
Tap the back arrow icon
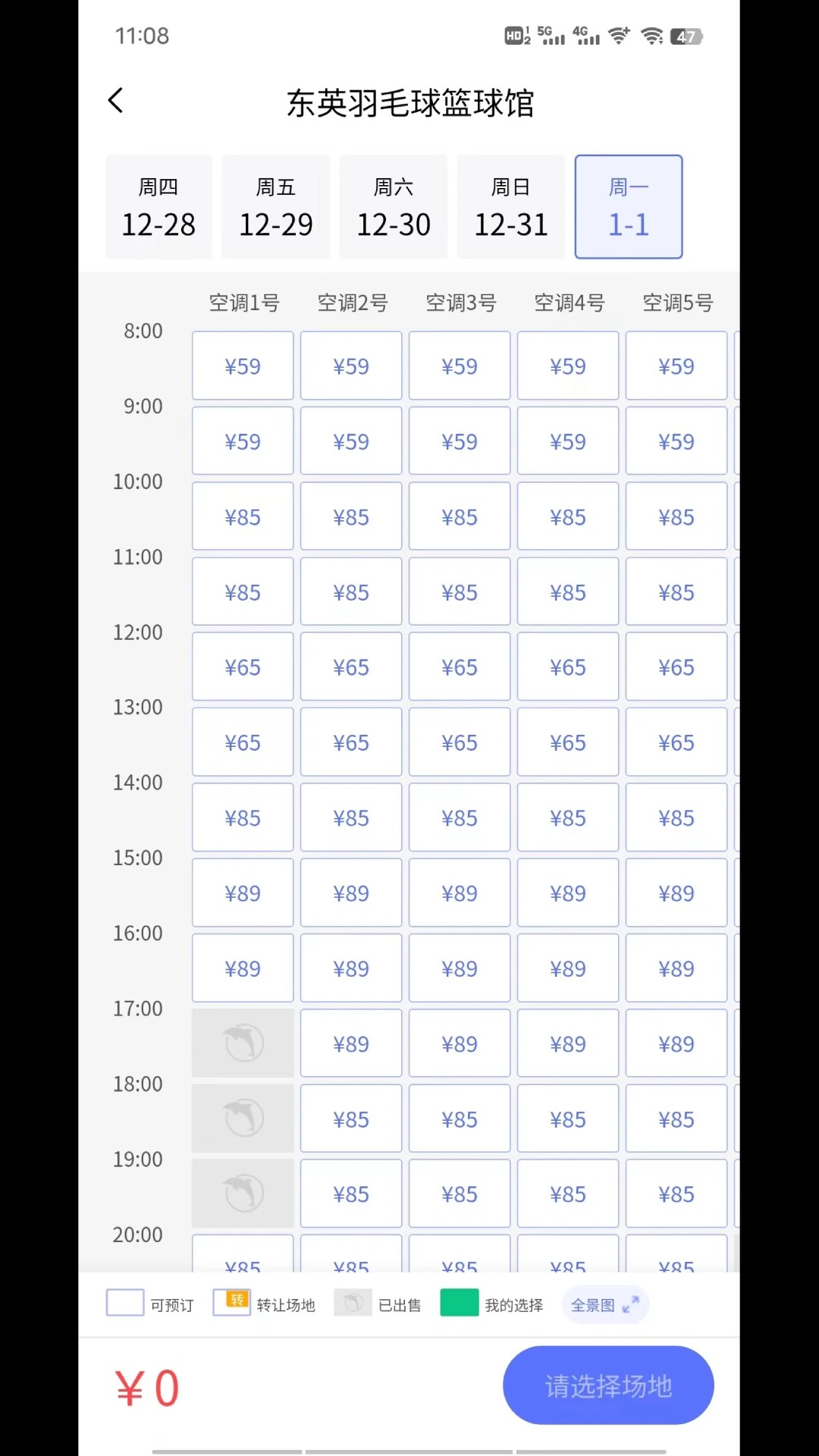pos(116,101)
